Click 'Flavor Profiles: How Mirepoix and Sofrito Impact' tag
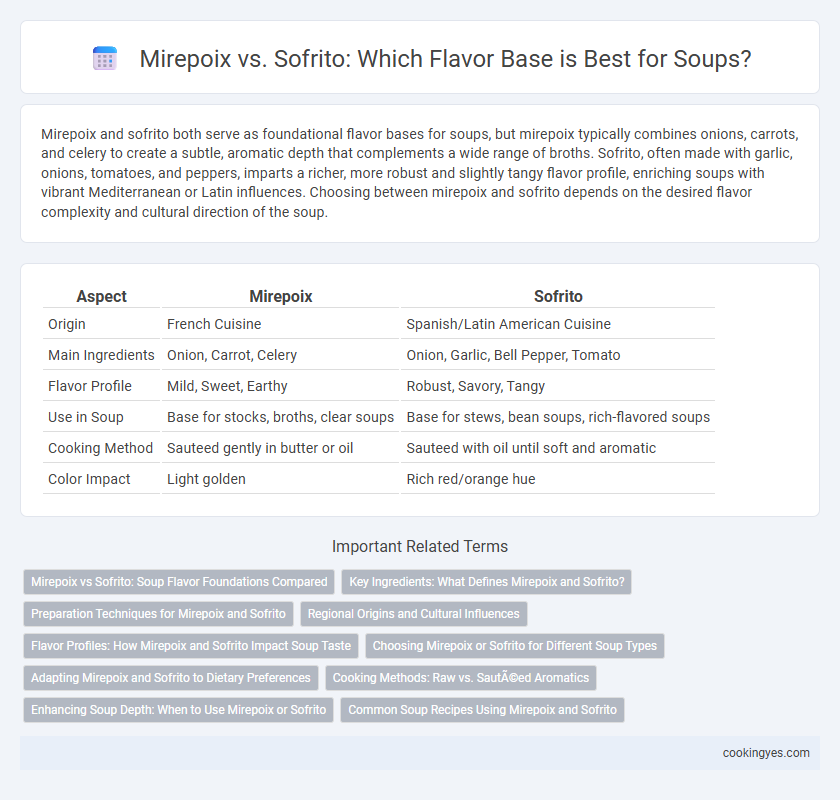The width and height of the screenshot is (840, 800). (191, 646)
